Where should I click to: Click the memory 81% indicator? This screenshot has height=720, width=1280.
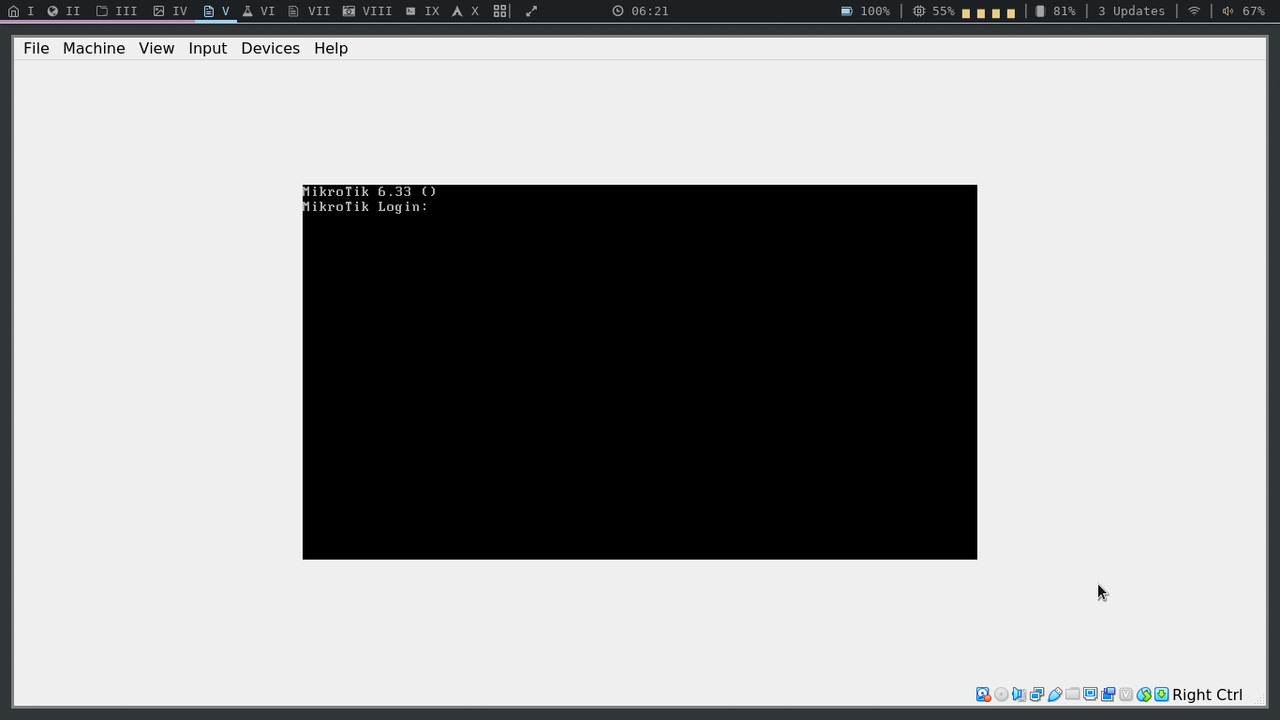1055,11
